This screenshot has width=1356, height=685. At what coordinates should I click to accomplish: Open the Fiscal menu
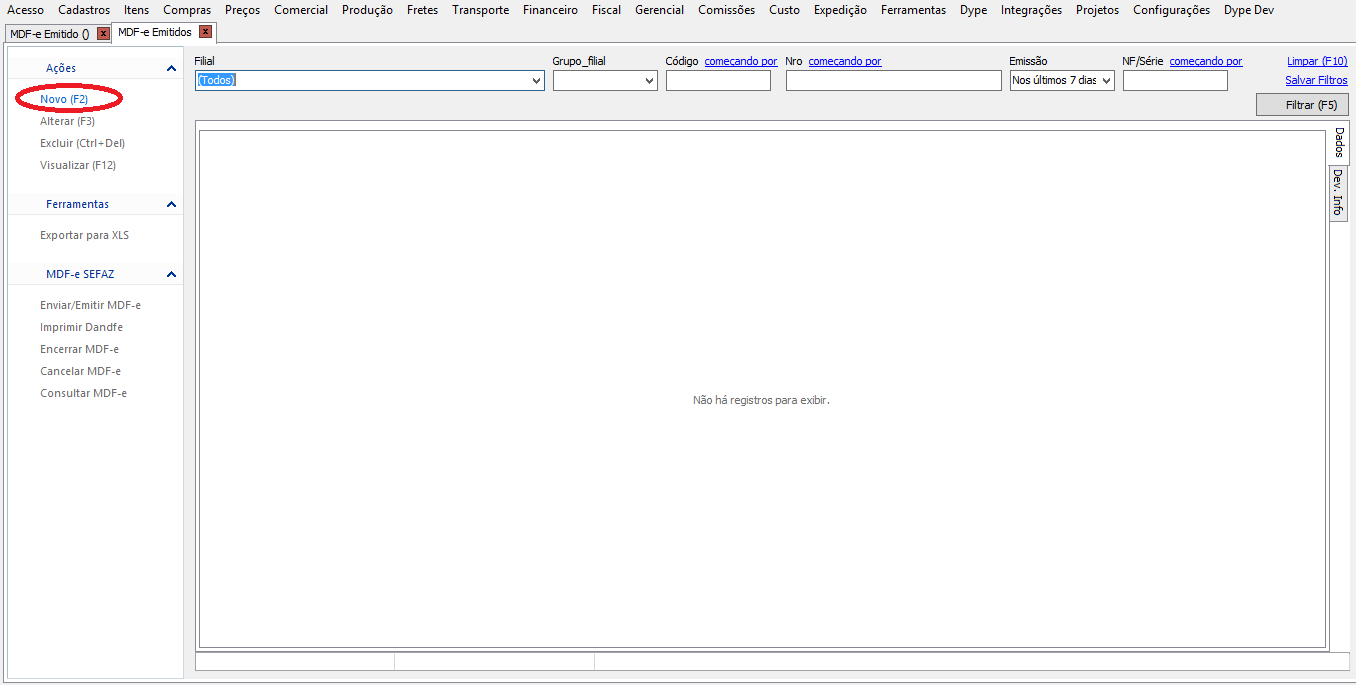pos(606,10)
